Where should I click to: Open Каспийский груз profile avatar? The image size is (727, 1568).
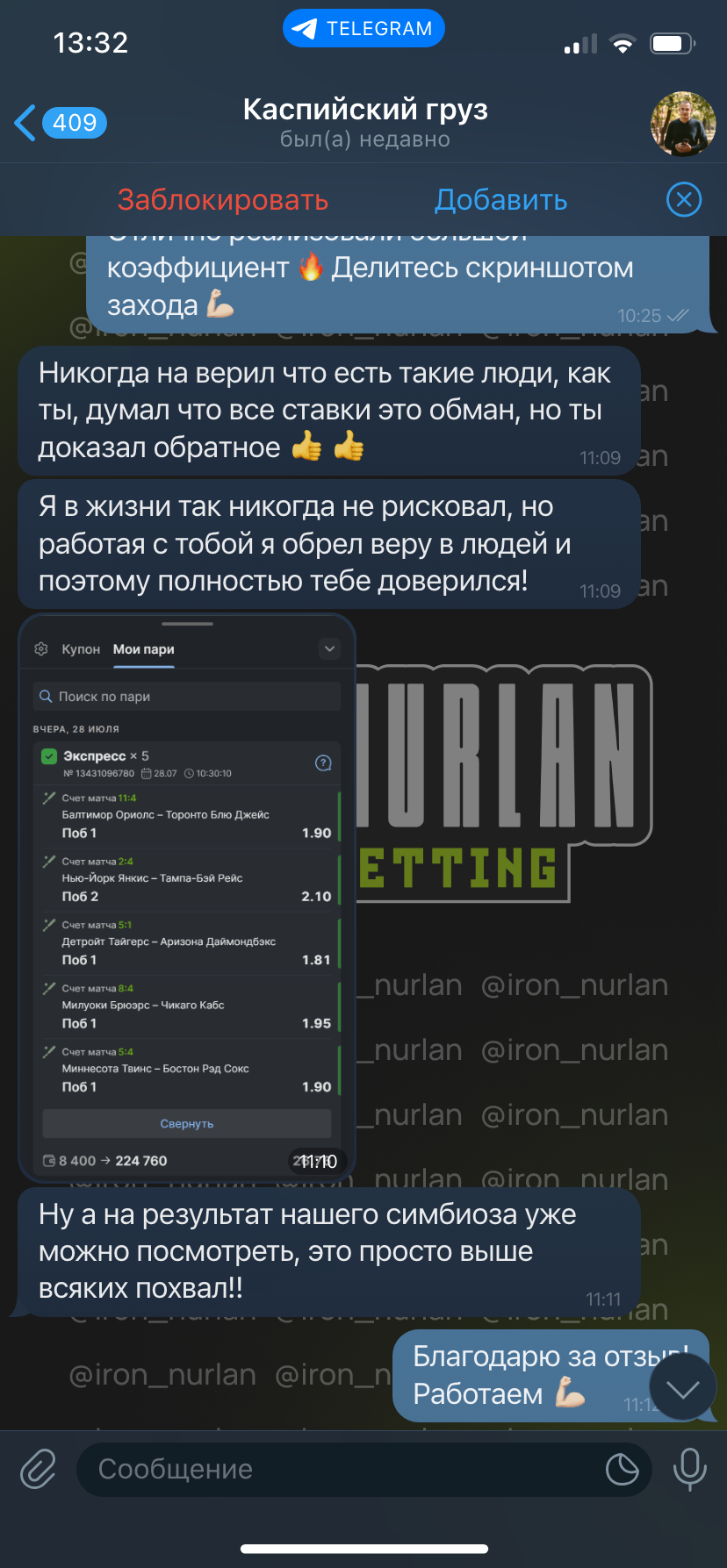[x=683, y=124]
